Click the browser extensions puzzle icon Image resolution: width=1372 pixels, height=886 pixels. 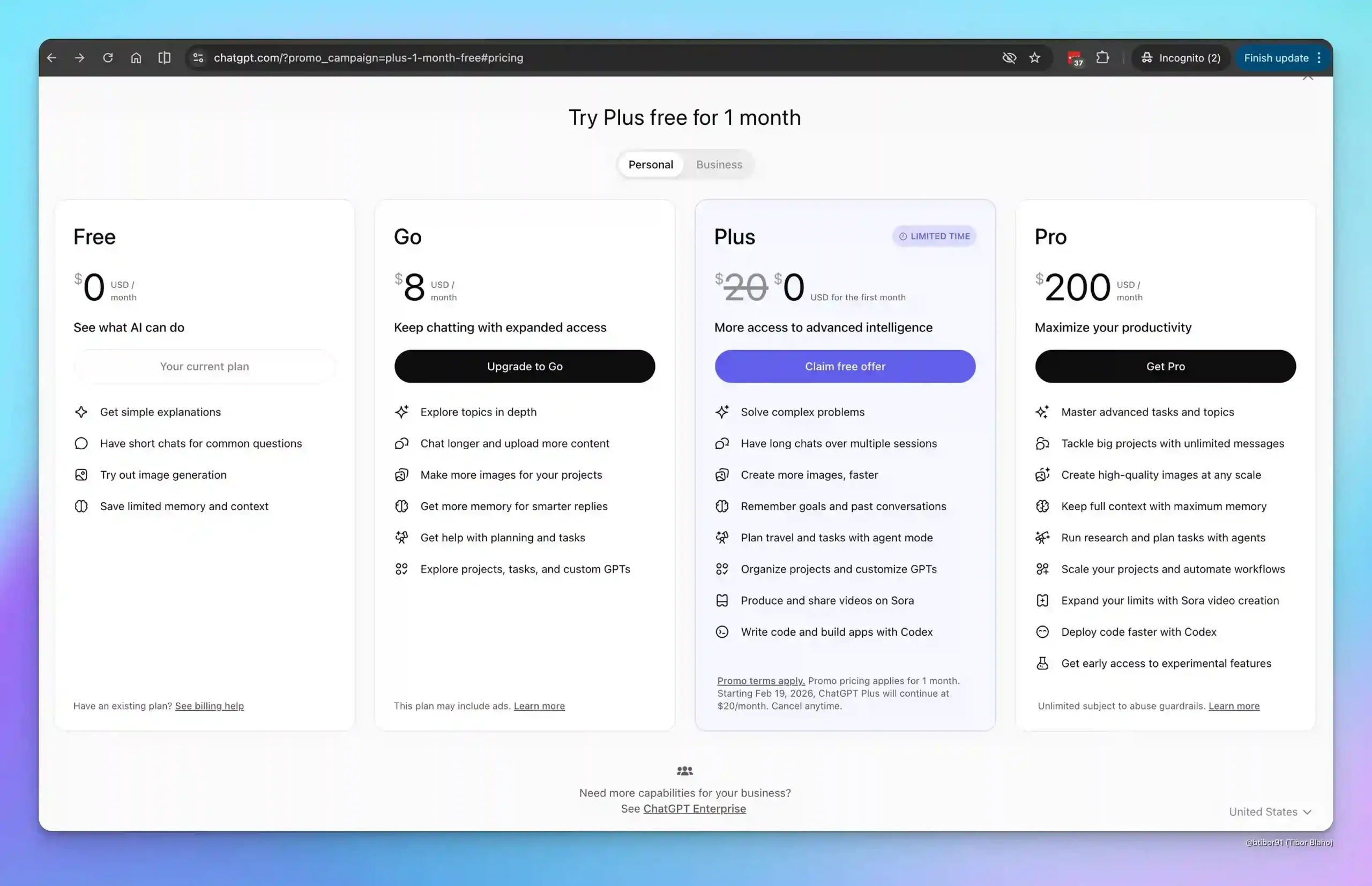tap(1103, 57)
